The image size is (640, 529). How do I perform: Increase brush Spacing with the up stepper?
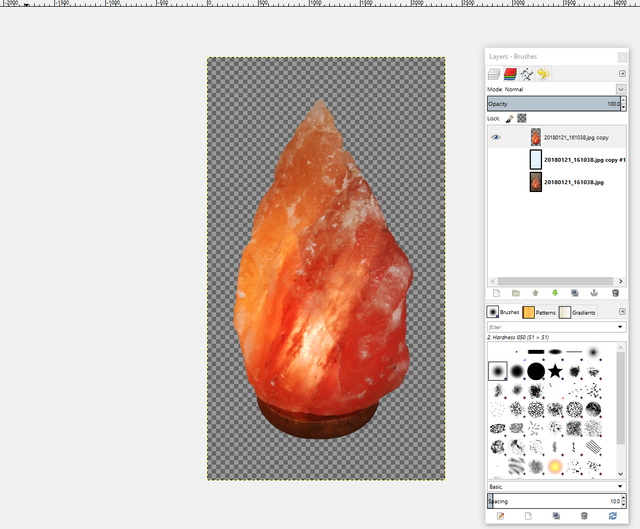[x=624, y=498]
